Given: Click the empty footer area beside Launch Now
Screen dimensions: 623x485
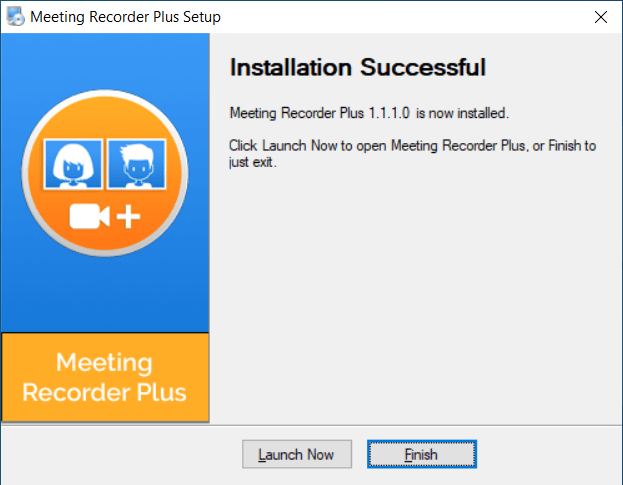Looking at the screenshot, I should coord(121,455).
